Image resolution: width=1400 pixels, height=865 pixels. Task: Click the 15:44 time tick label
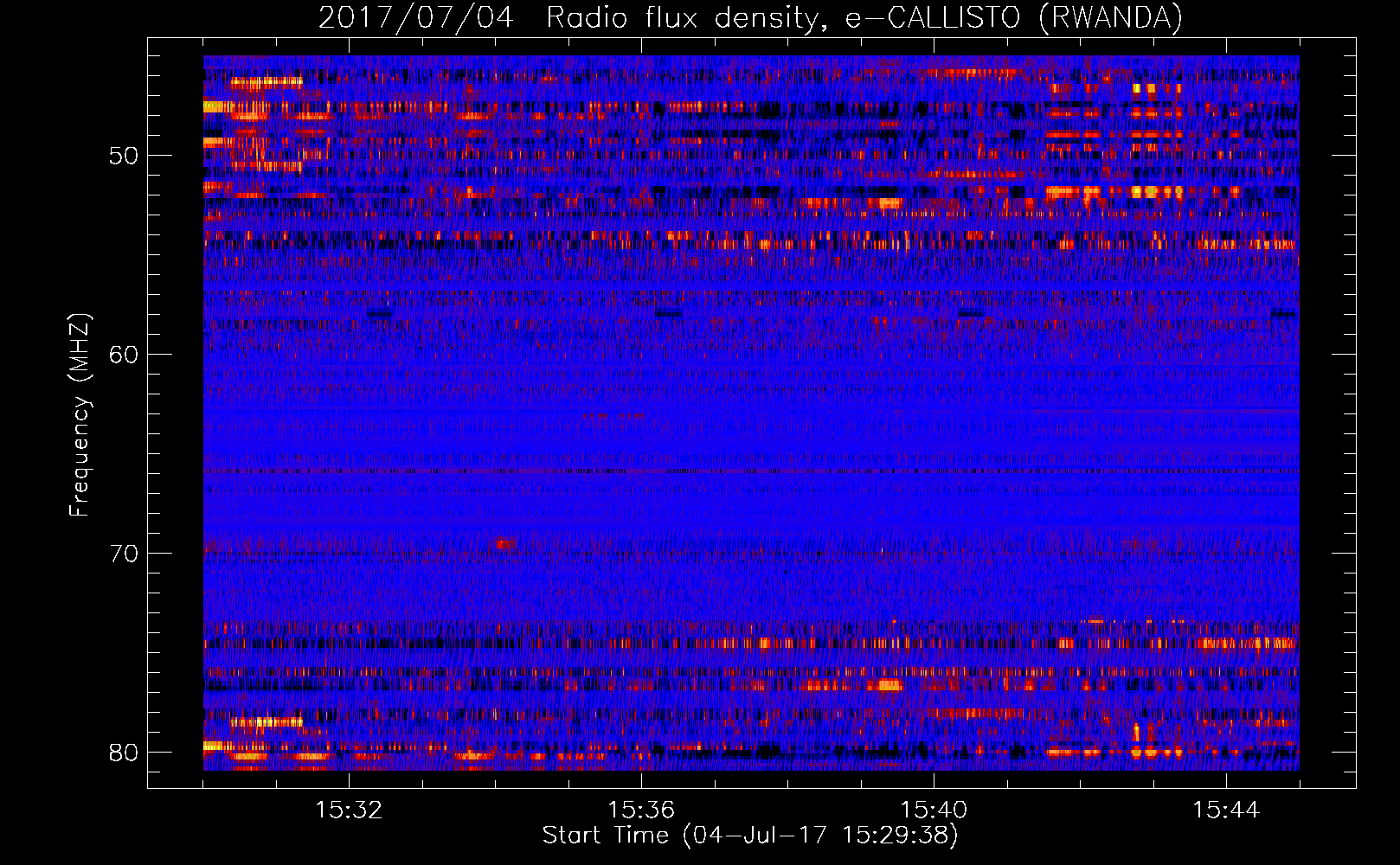point(1226,811)
